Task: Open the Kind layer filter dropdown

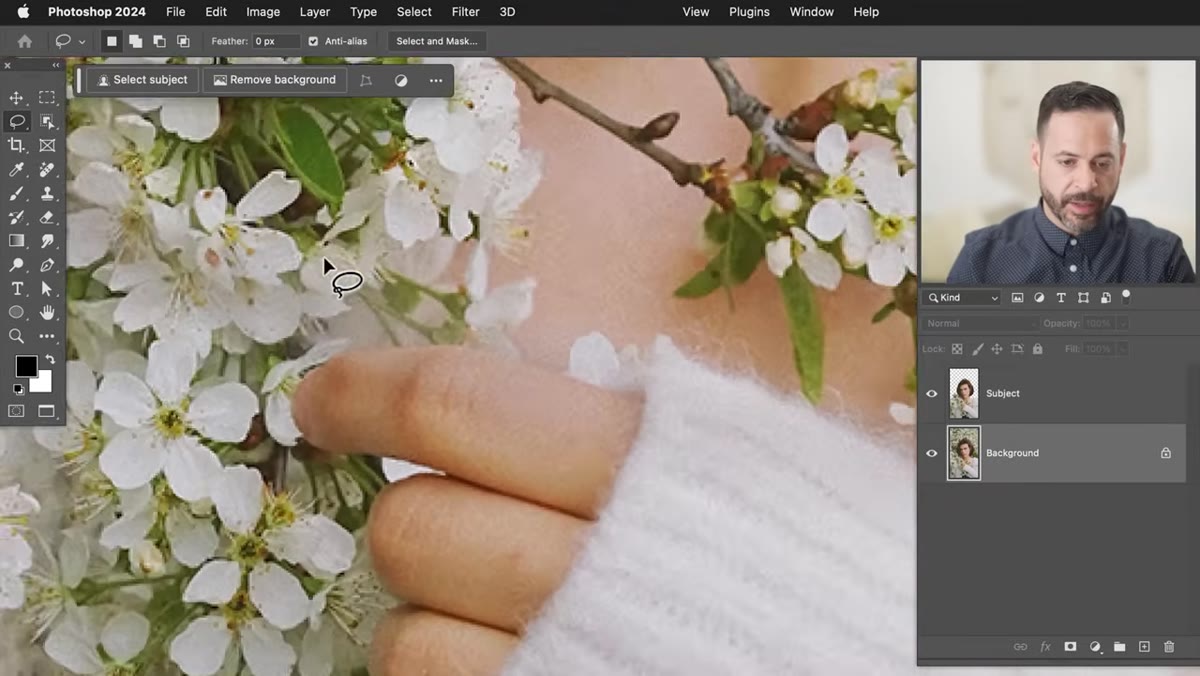Action: tap(963, 298)
